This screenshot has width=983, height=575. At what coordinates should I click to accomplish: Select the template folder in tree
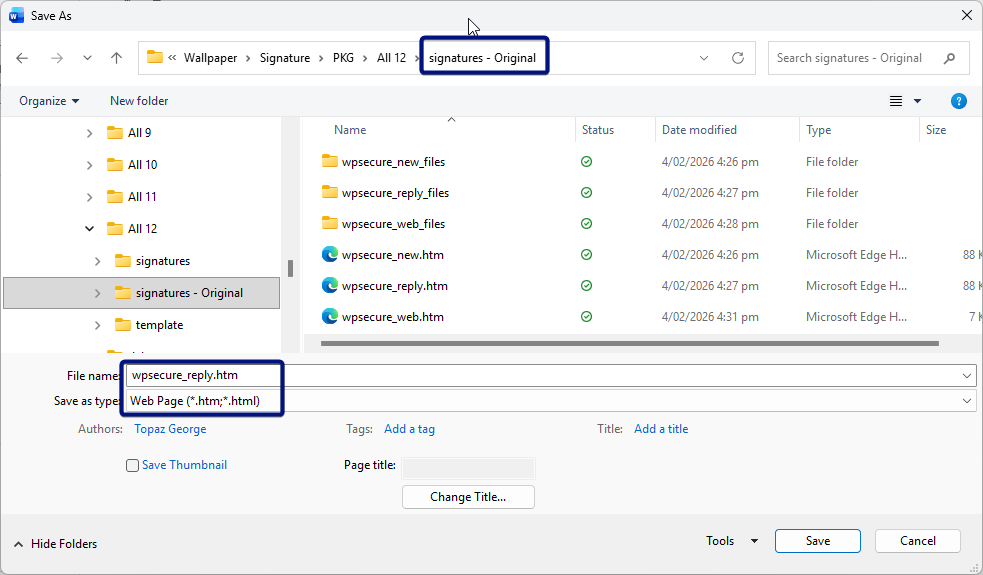pyautogui.click(x=159, y=325)
